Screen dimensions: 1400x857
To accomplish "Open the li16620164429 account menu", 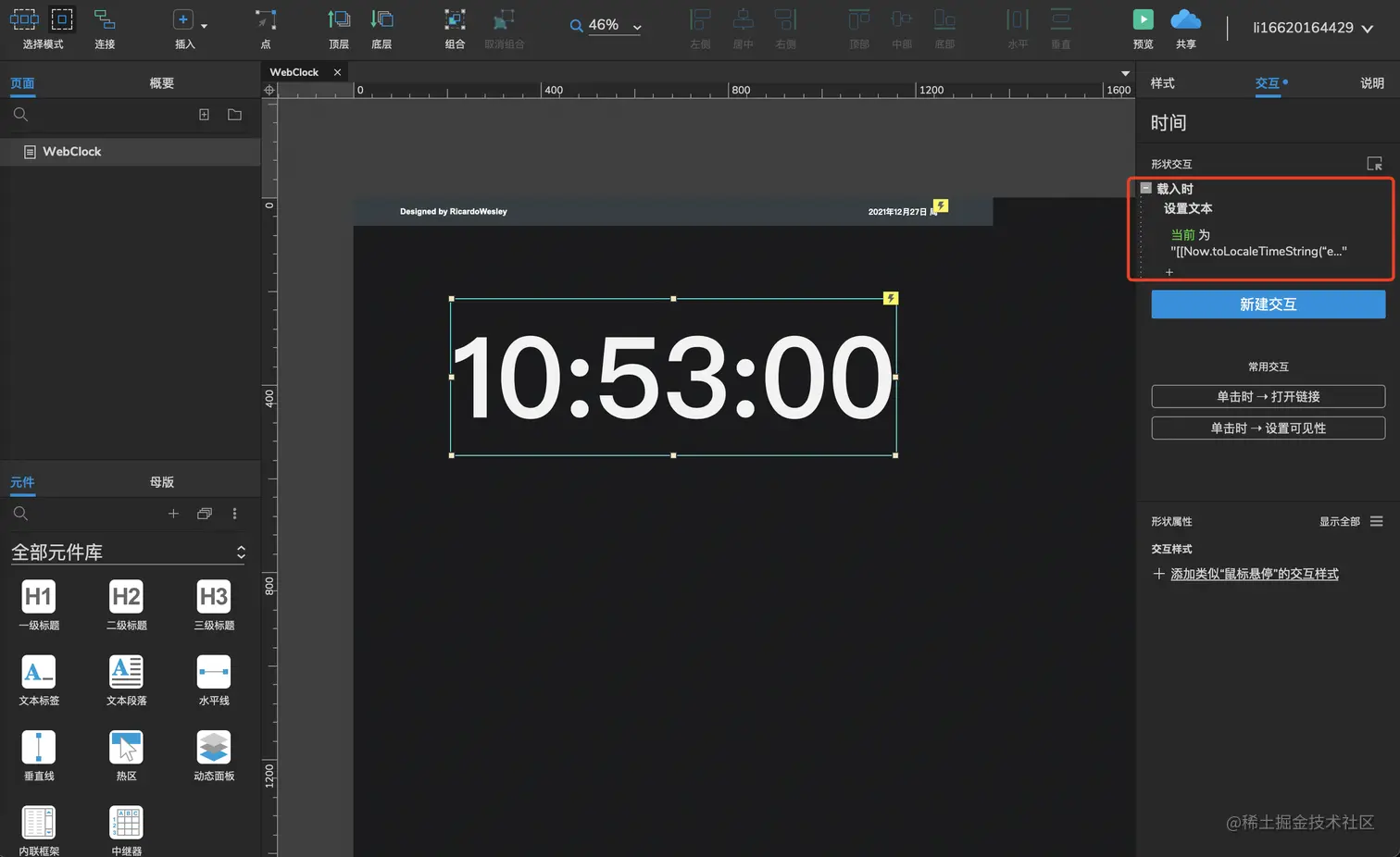I will [x=1312, y=28].
